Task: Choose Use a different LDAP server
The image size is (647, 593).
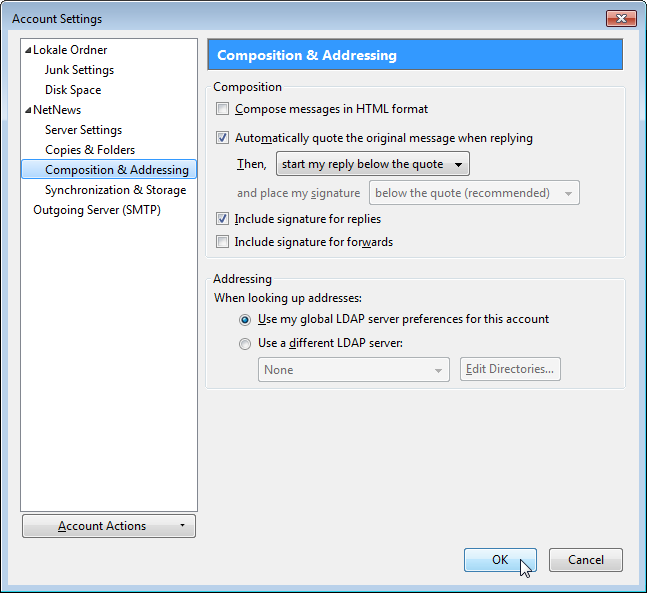Action: point(245,344)
